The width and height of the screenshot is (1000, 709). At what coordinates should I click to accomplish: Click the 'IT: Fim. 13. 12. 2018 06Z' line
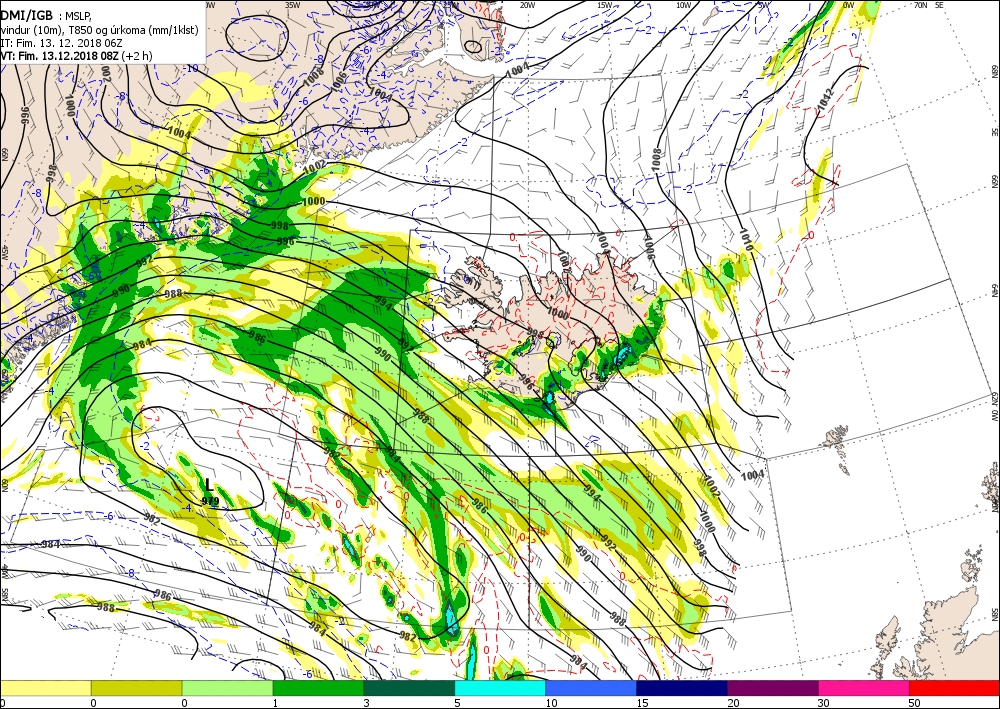point(62,43)
